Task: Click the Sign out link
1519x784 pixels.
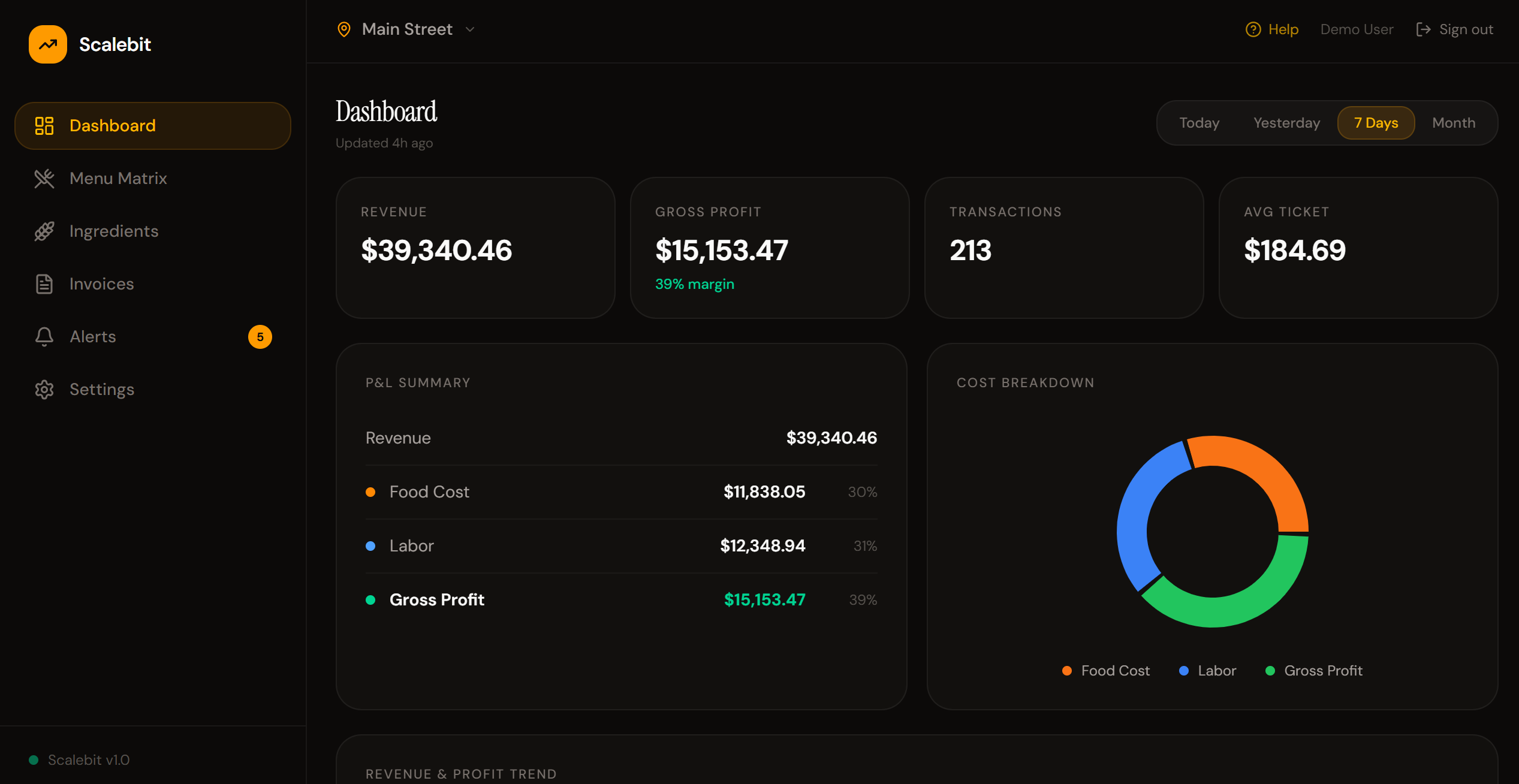Action: [x=1466, y=29]
